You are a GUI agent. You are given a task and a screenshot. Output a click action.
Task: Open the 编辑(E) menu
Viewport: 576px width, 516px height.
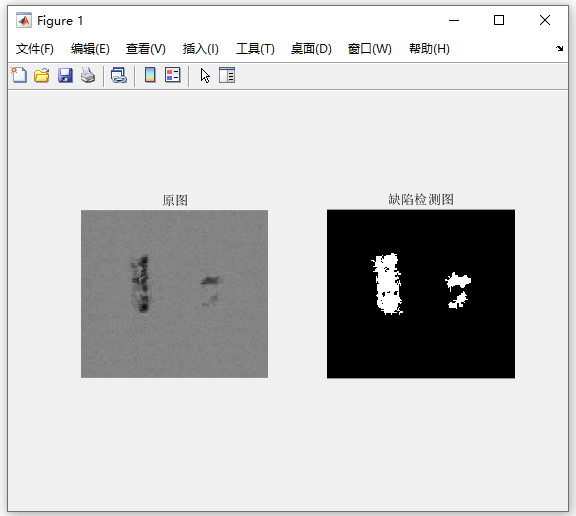90,49
